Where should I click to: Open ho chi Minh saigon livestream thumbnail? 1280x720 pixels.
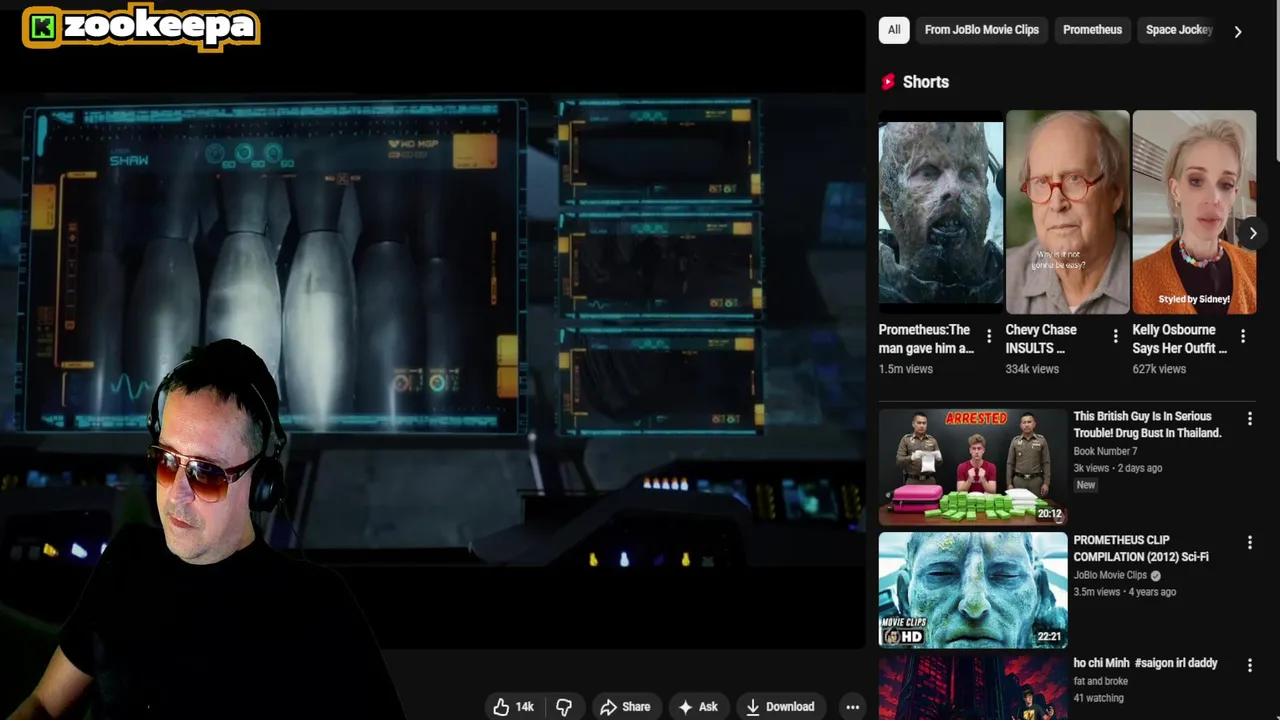coord(973,688)
